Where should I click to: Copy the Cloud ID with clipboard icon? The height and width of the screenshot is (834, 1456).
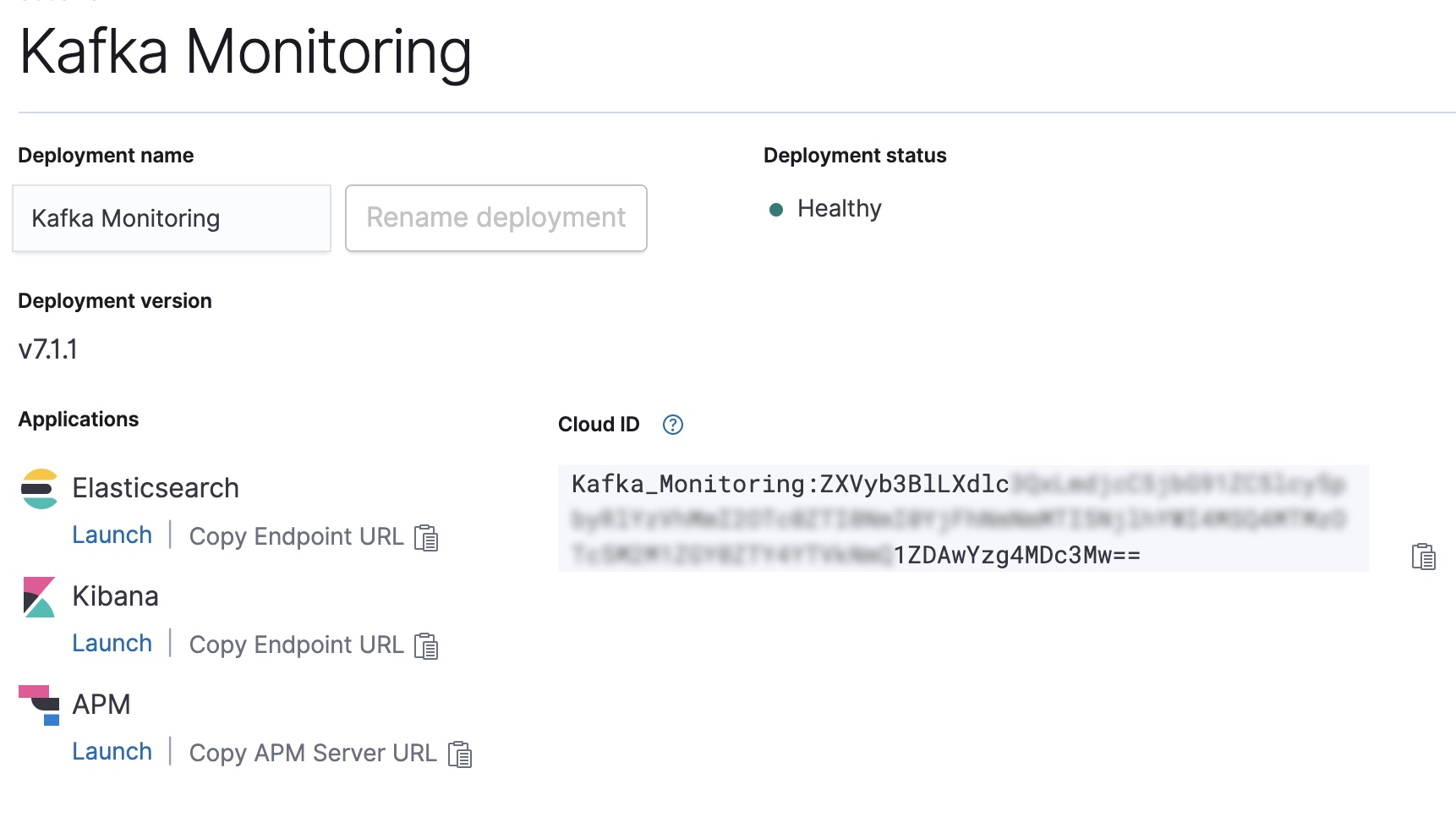[x=1424, y=557]
